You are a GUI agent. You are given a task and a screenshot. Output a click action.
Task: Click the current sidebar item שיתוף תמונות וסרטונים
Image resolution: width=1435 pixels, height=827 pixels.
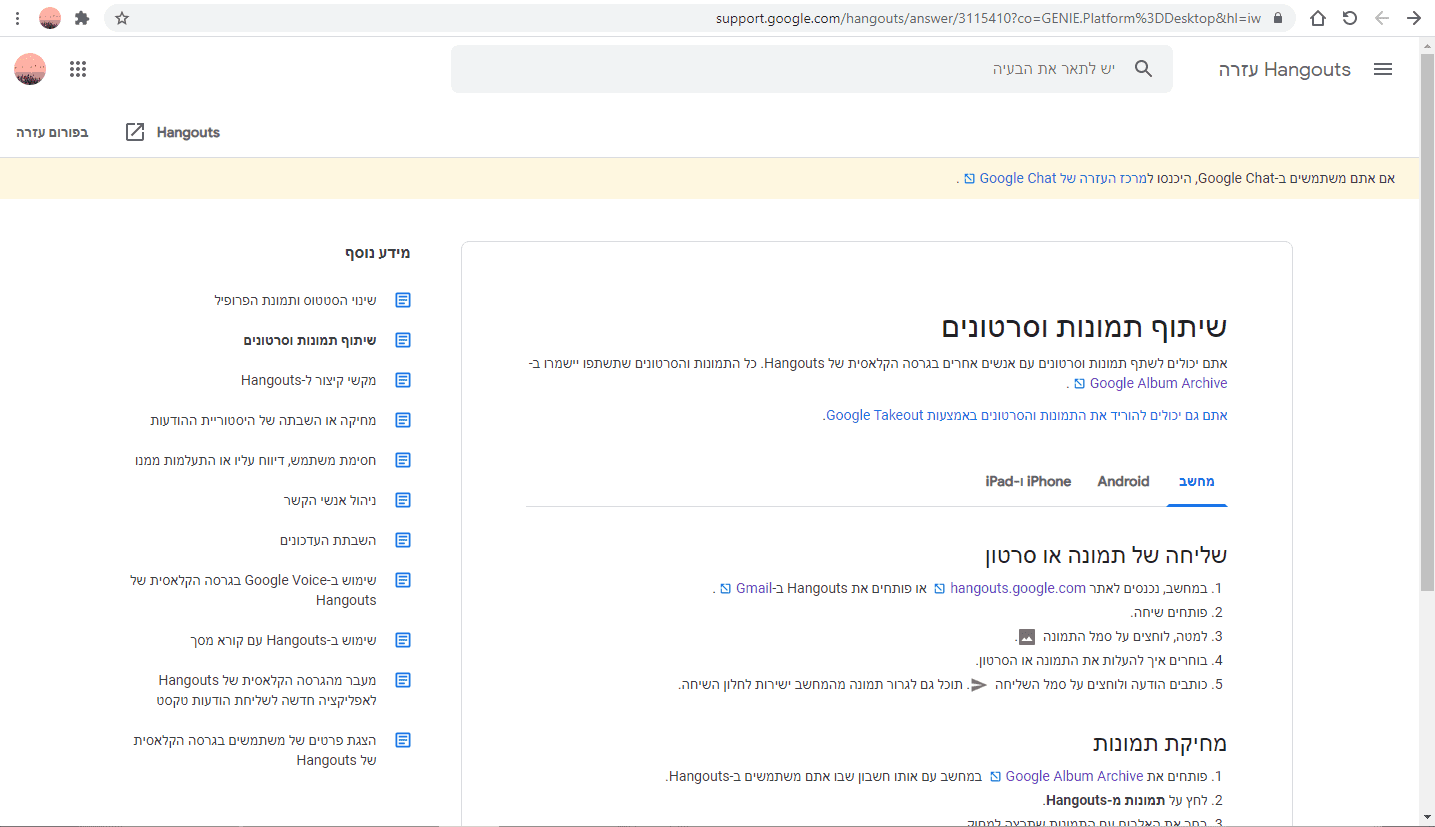click(x=310, y=340)
